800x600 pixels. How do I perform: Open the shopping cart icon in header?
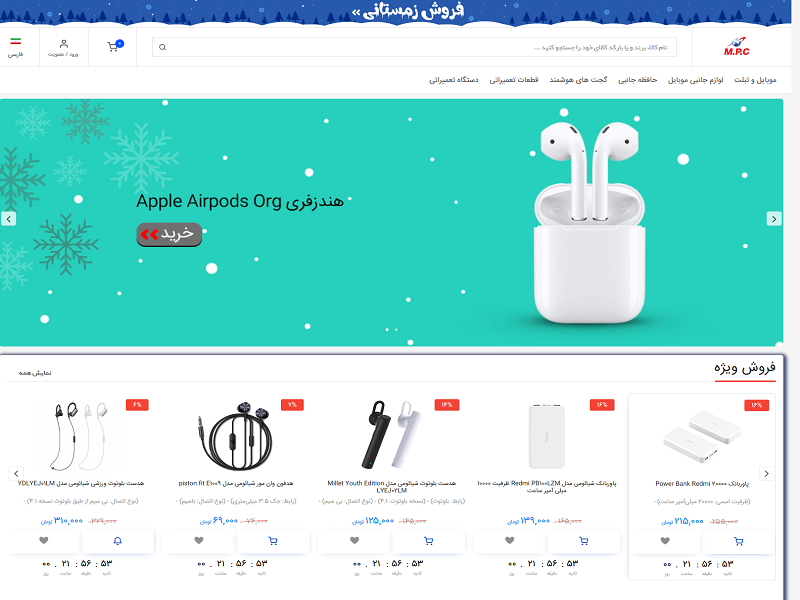click(113, 47)
